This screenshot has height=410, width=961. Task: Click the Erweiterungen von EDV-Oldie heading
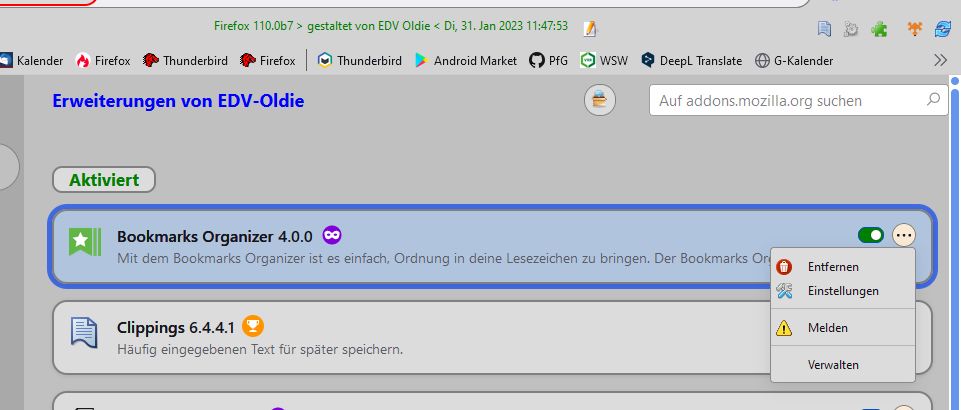tap(178, 101)
